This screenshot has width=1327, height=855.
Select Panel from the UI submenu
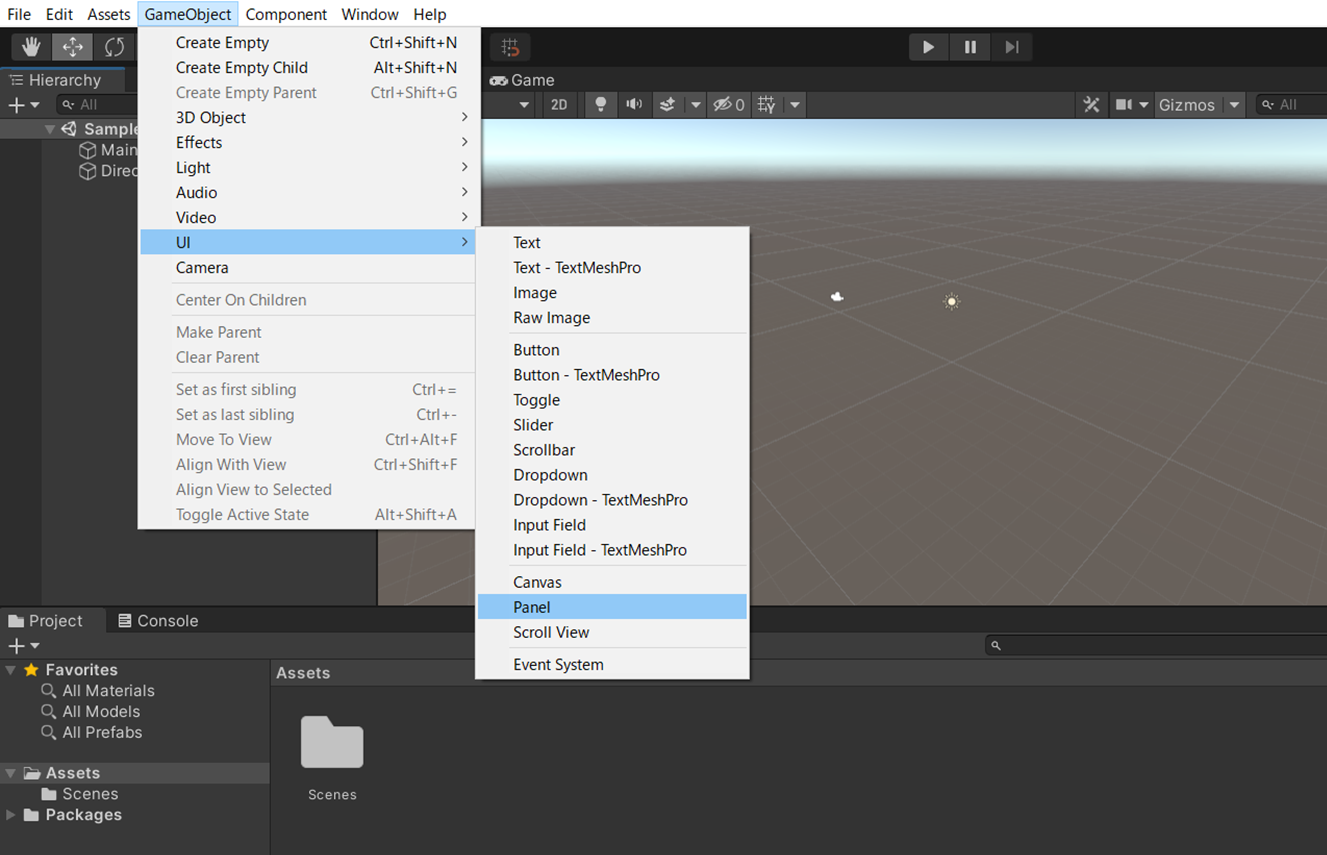coord(531,606)
